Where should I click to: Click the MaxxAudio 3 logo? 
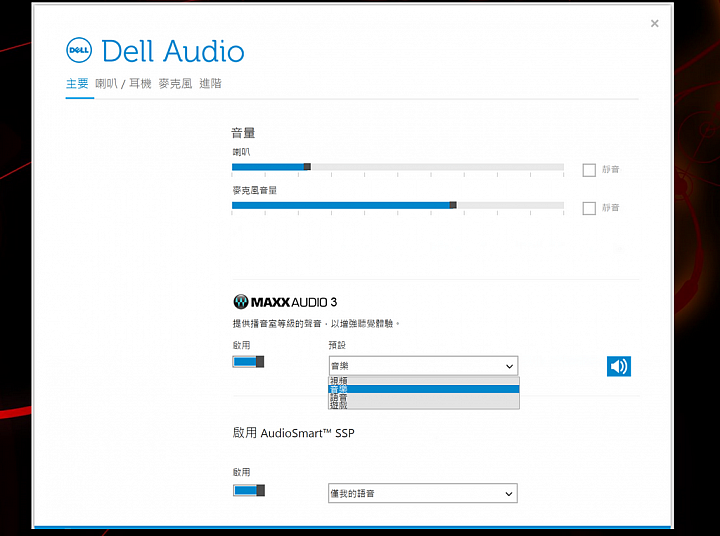click(285, 302)
